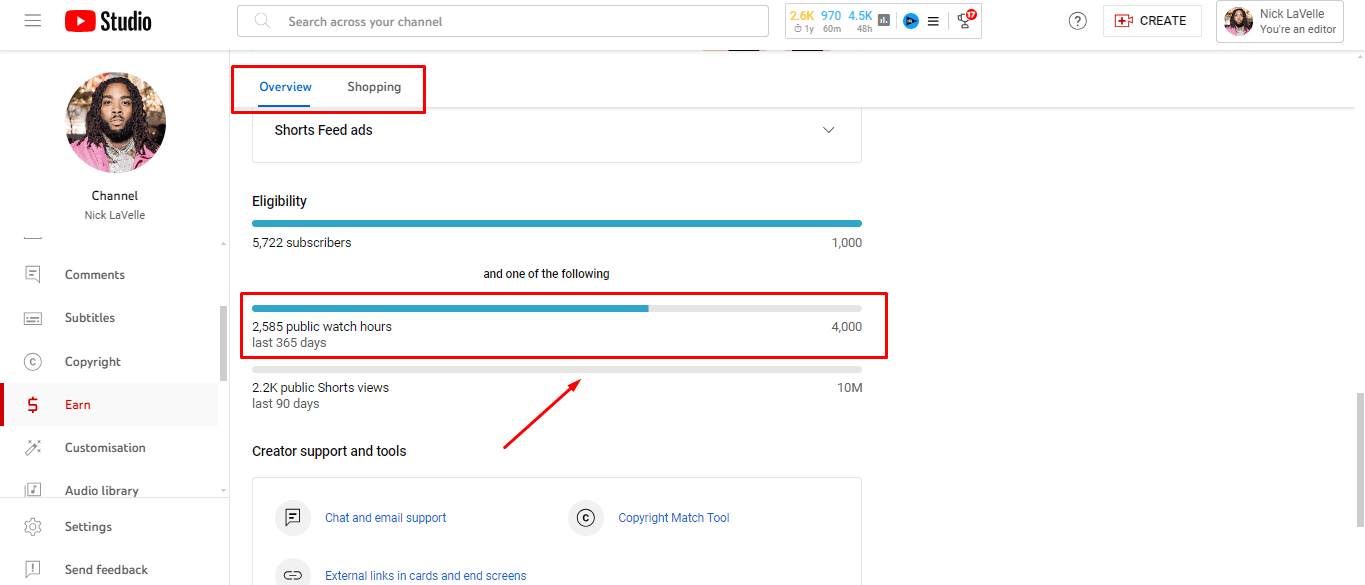Viewport: 1365px width, 585px height.
Task: Open the Chat and email support link
Action: (x=386, y=518)
